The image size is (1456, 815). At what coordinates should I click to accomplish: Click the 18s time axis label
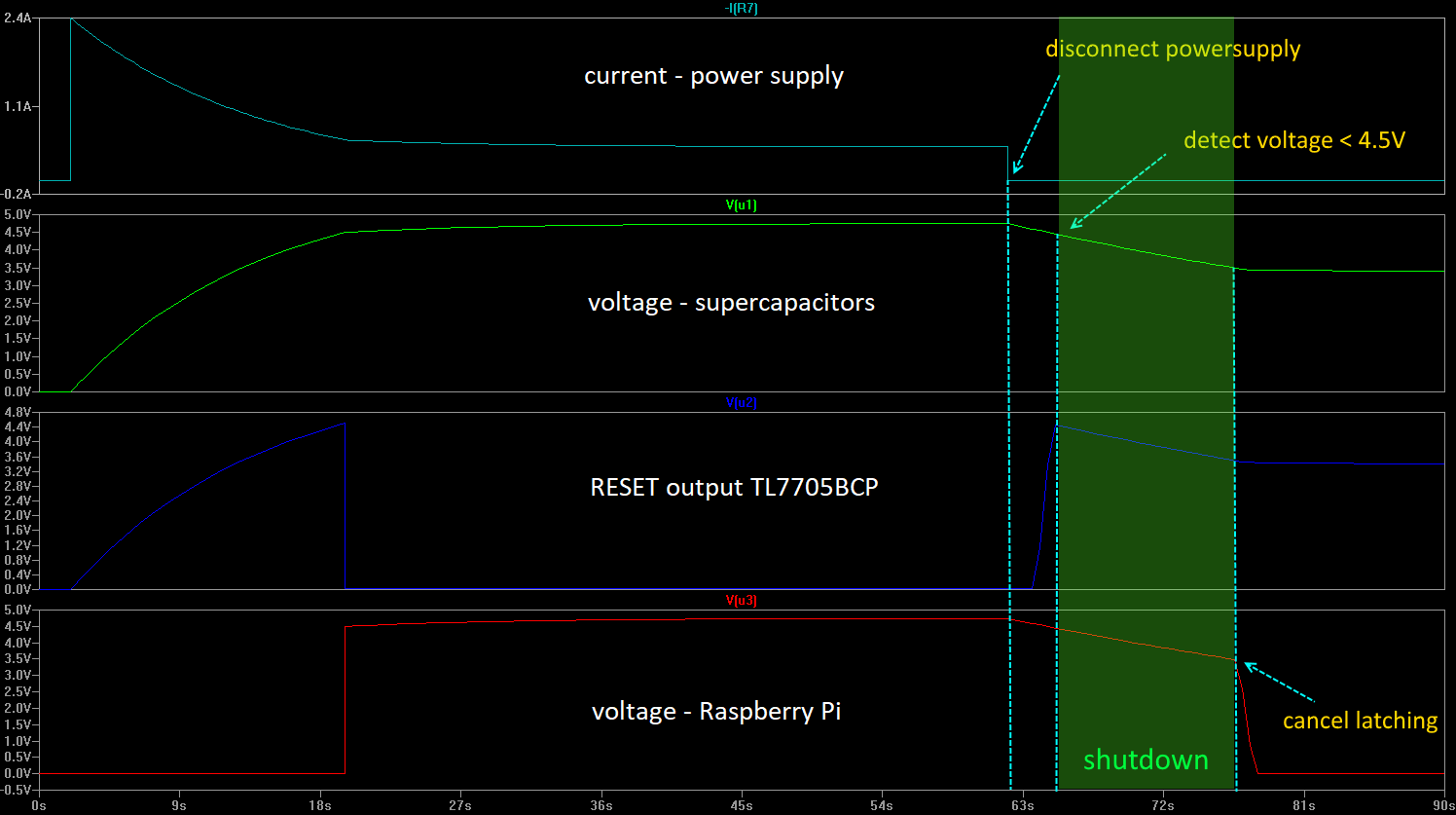tap(320, 805)
